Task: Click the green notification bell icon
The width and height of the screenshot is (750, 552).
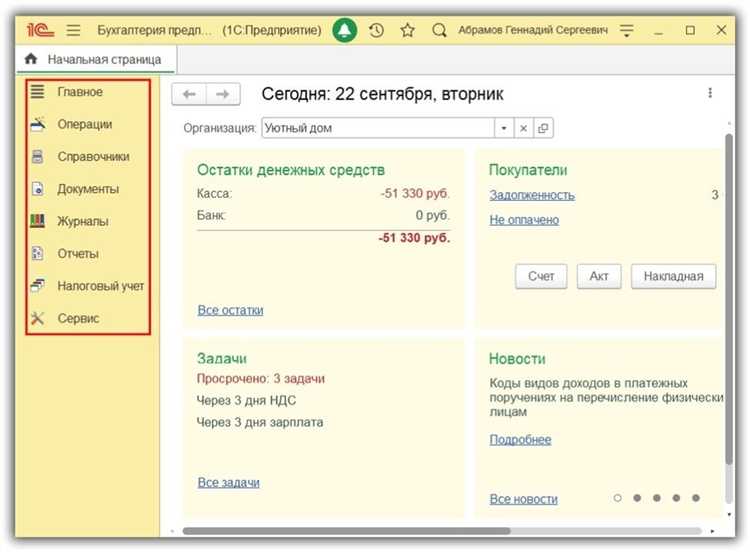Action: coord(345,30)
